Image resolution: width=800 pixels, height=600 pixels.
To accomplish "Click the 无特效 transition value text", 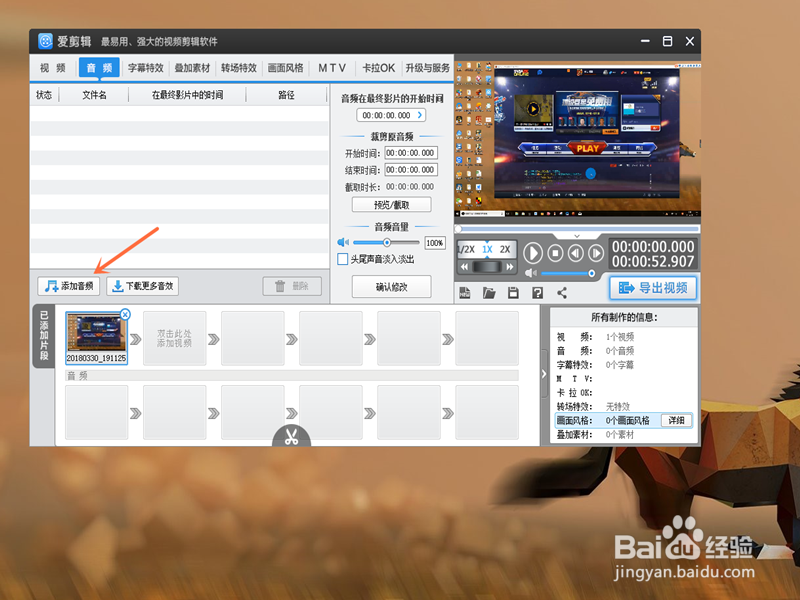I will coord(618,407).
